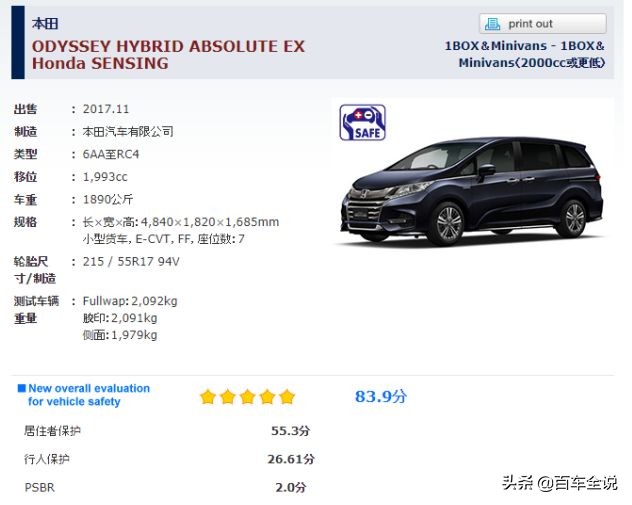The width and height of the screenshot is (632, 505).
Task: Open the Odyssey car photo
Action: [472, 191]
